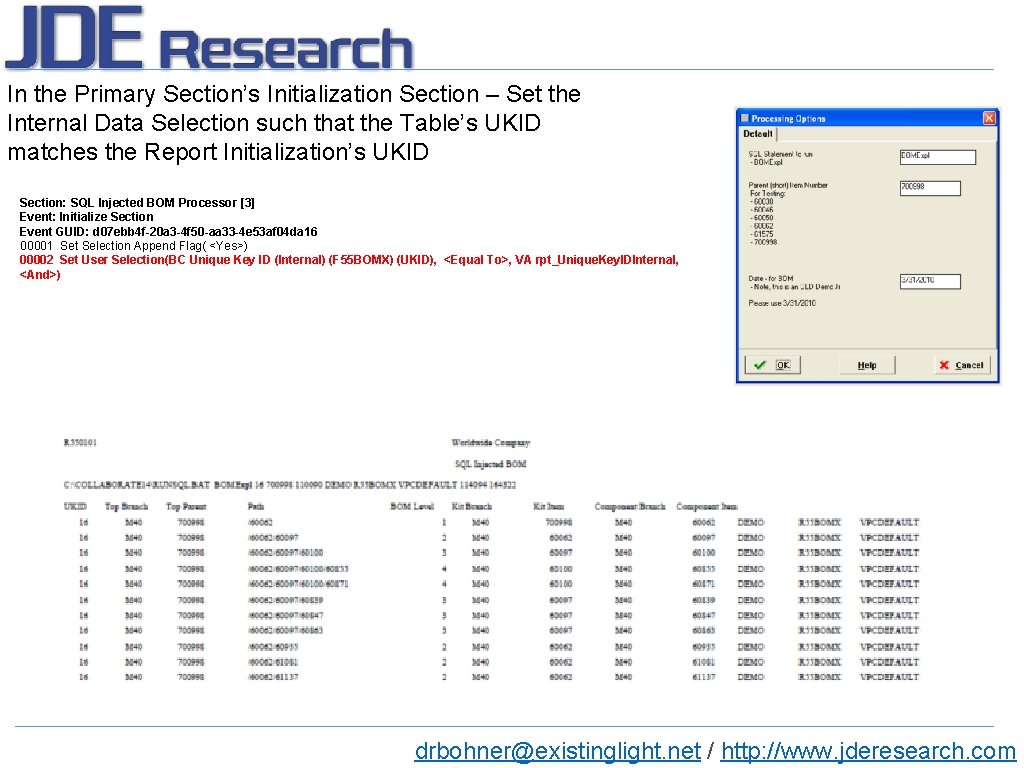Click 'Parent (short) Item Number' label

pyautogui.click(x=788, y=185)
